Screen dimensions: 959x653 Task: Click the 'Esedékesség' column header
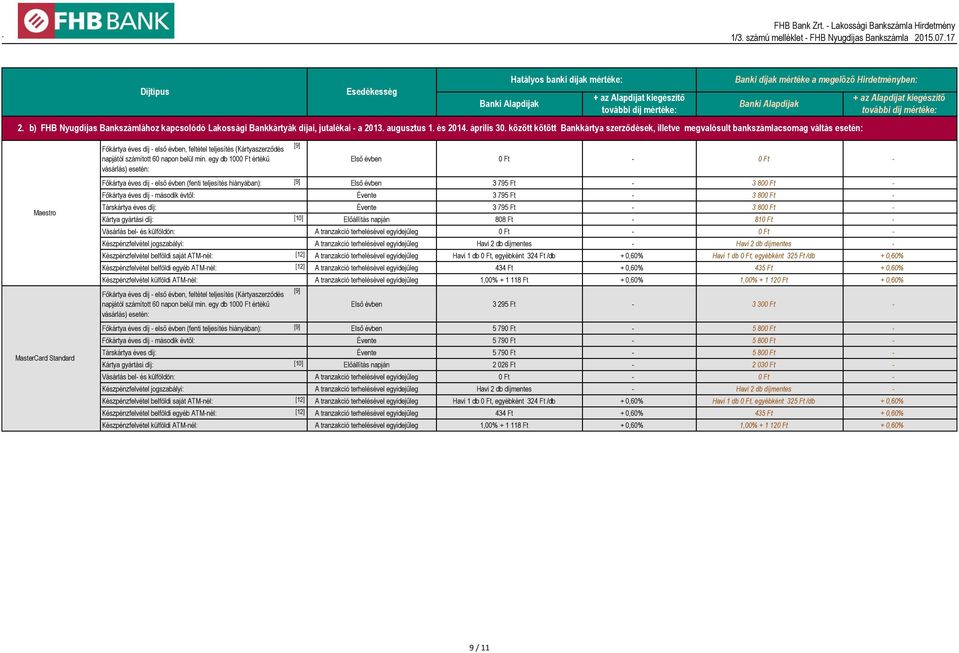tap(372, 92)
